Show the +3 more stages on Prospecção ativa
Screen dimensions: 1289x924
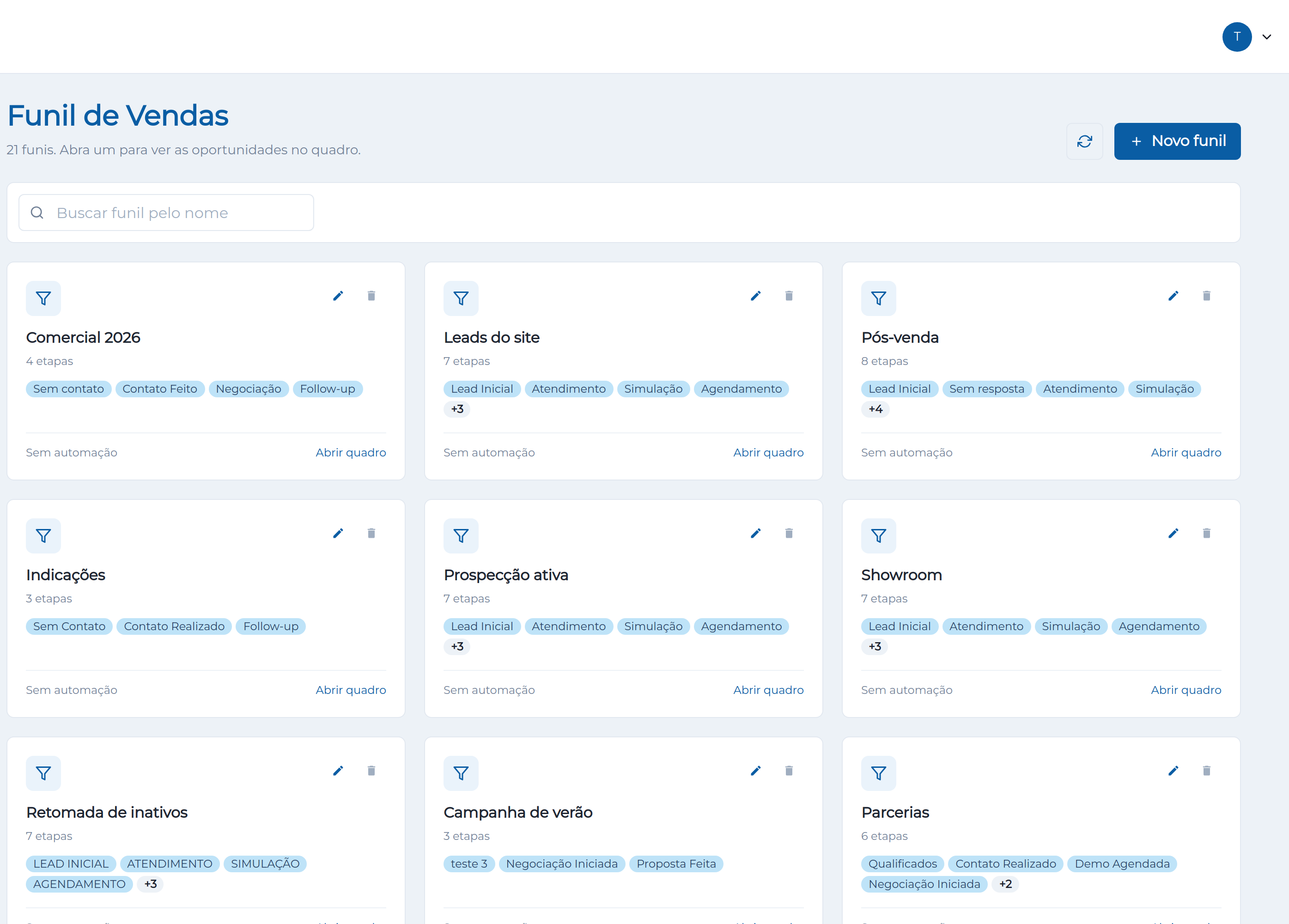click(x=457, y=647)
